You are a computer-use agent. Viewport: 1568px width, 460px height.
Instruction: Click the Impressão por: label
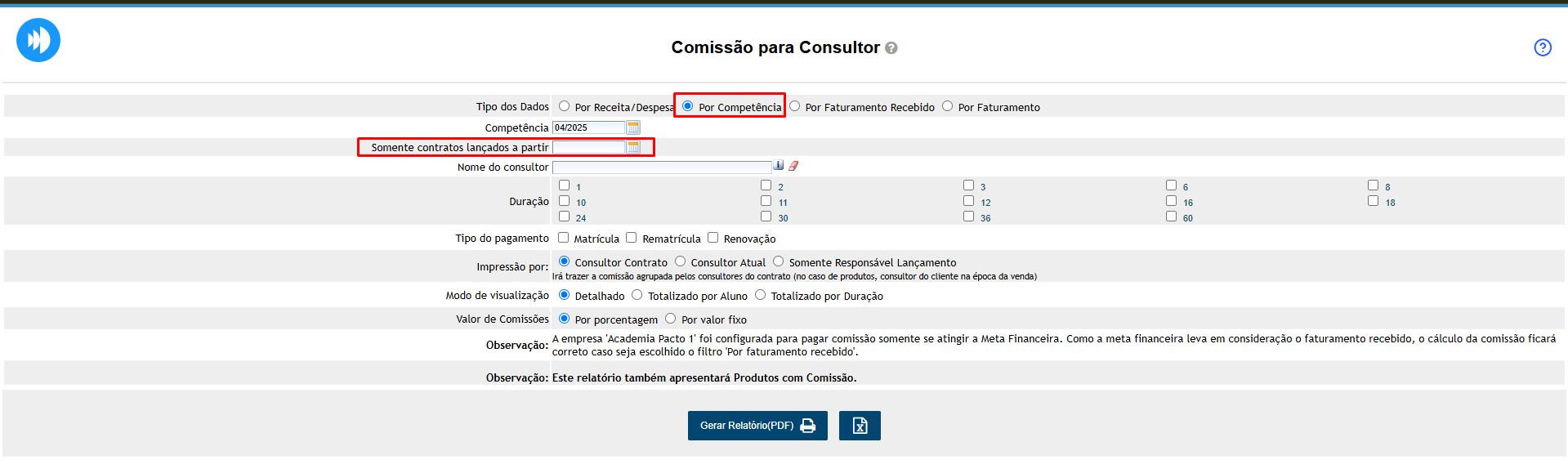coord(512,267)
